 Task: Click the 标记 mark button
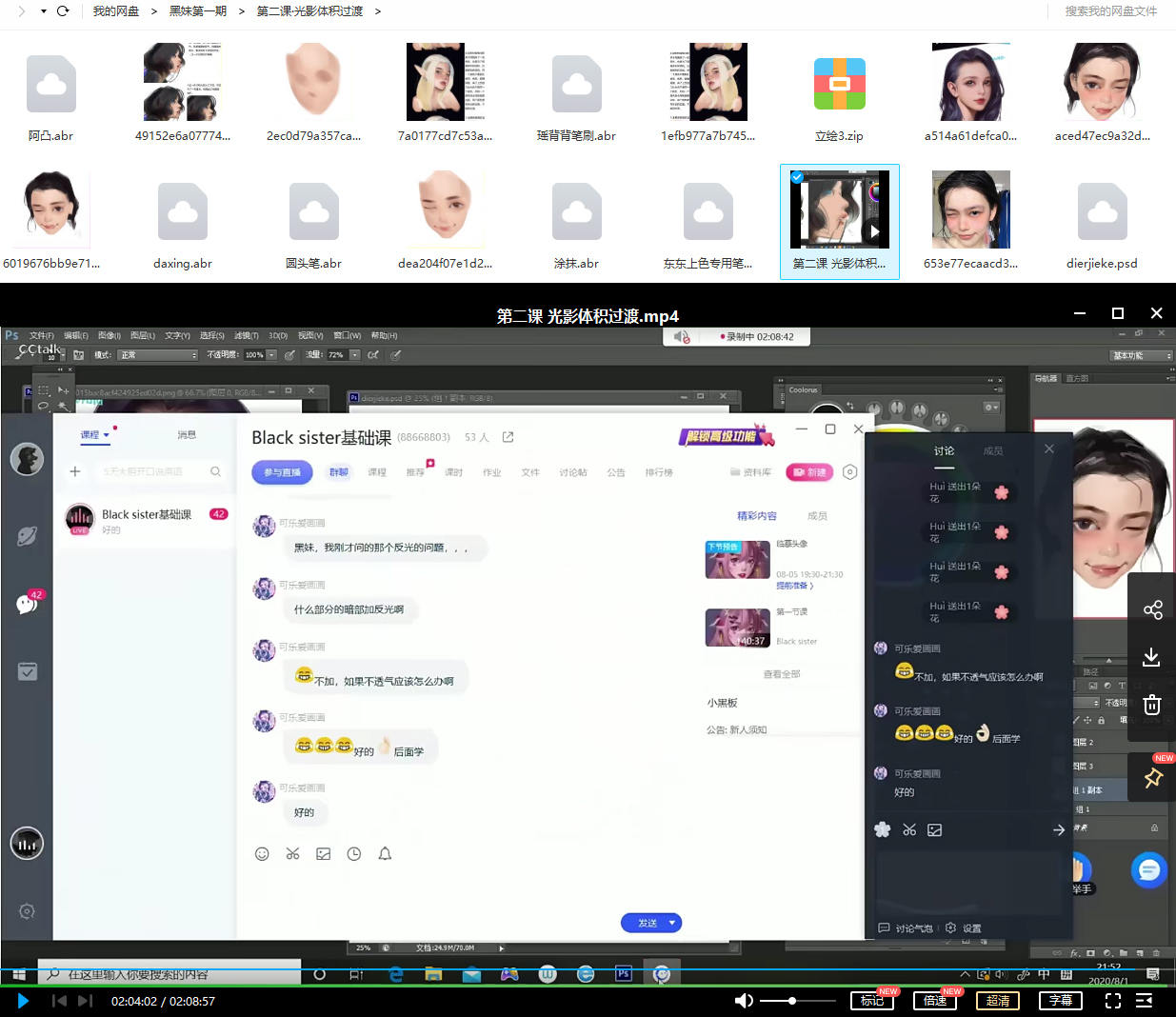(x=872, y=1001)
